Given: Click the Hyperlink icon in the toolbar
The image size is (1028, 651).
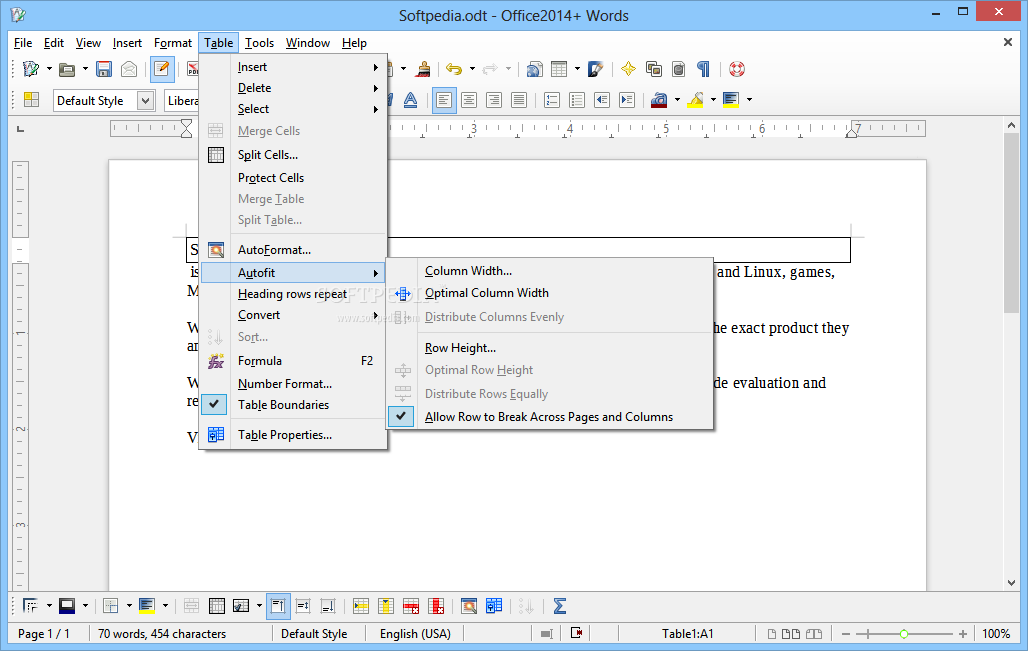Looking at the screenshot, I should [534, 69].
